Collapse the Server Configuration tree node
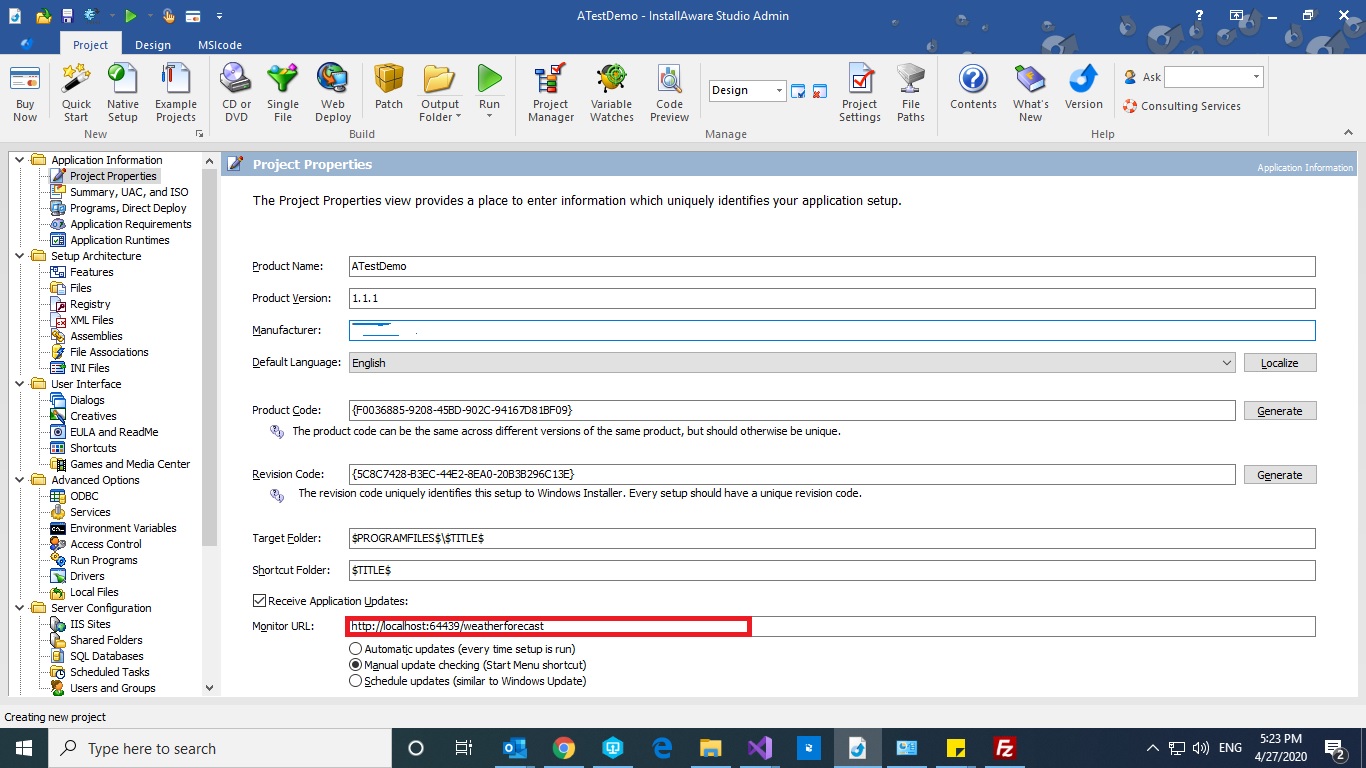Screen dimensions: 1366x768 point(21,608)
